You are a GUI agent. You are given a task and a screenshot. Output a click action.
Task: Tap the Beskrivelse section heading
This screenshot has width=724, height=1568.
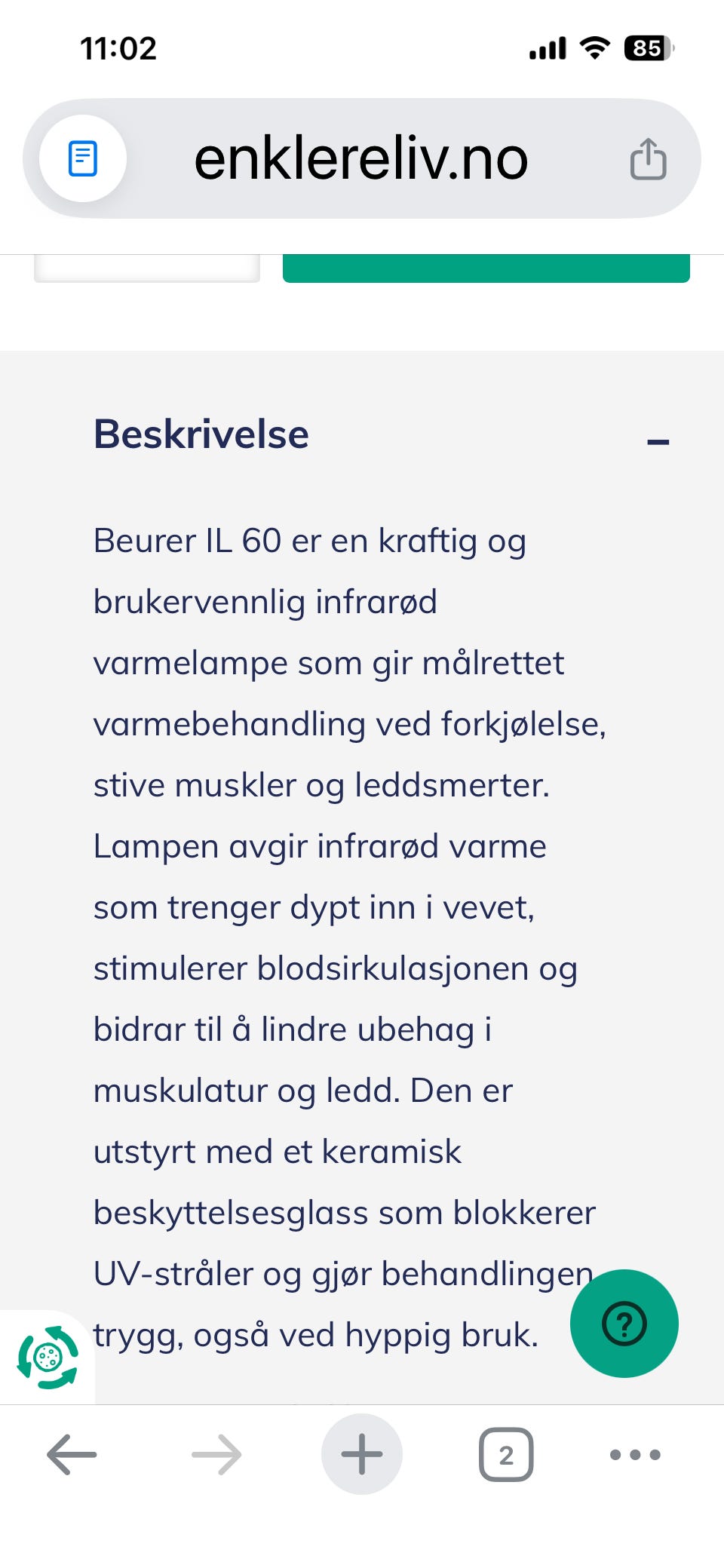coord(201,435)
